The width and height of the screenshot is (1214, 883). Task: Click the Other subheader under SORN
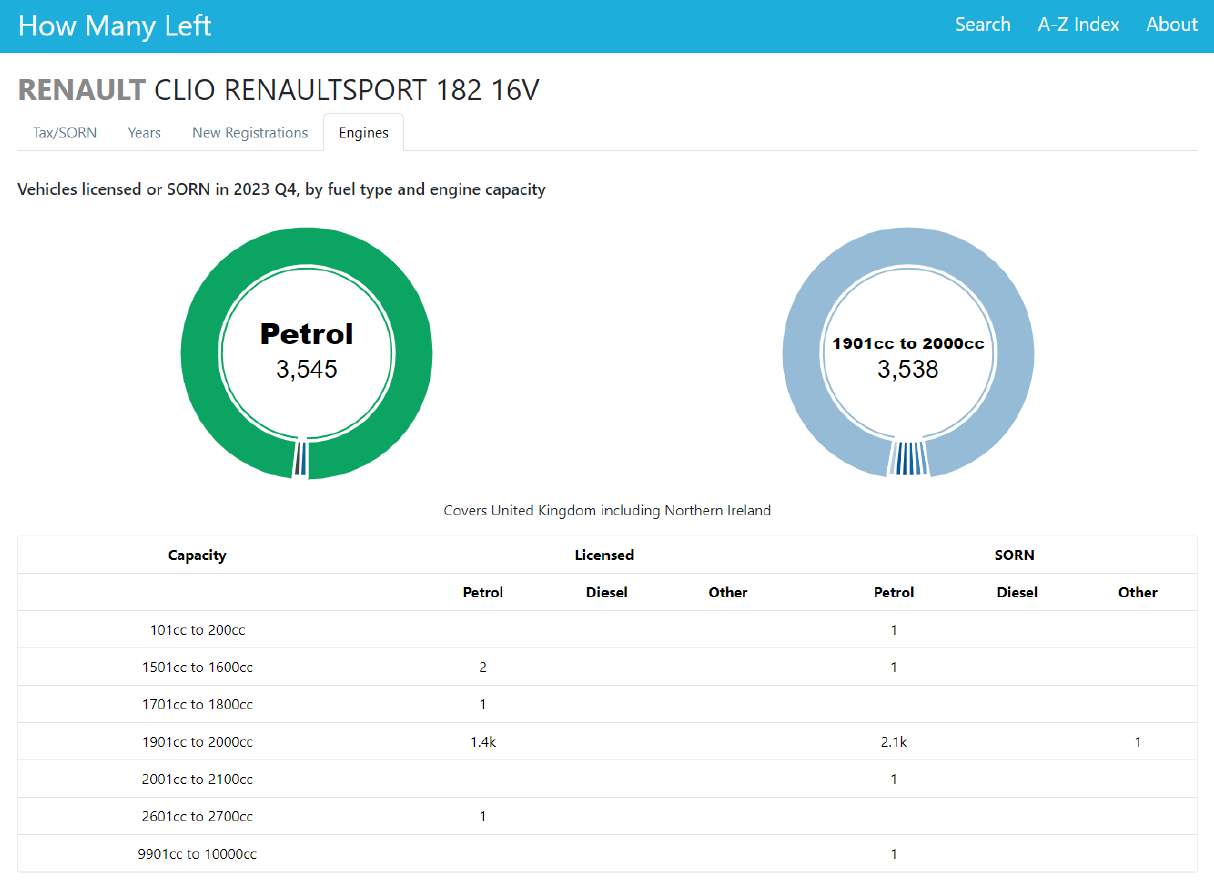pyautogui.click(x=1138, y=592)
